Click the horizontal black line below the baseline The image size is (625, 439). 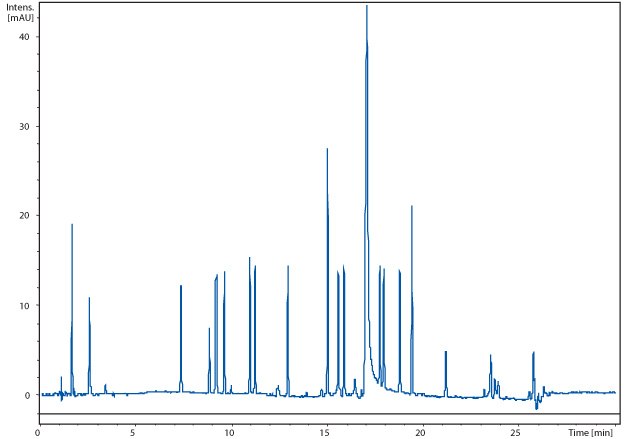coord(300,413)
